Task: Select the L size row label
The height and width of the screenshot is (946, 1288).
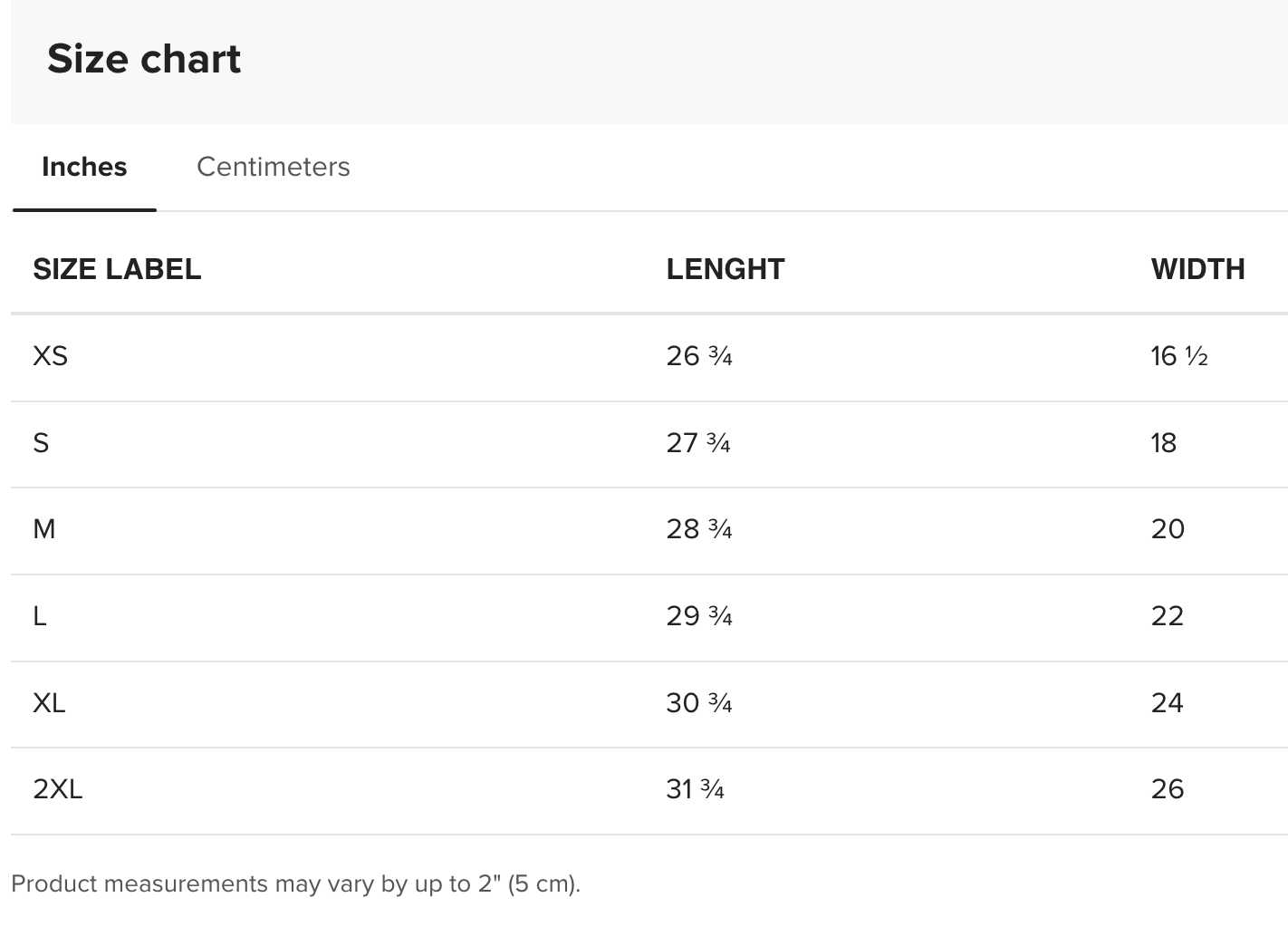Action: click(40, 616)
